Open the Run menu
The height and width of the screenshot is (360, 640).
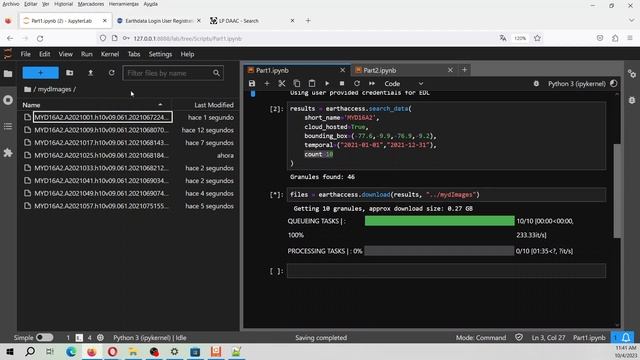coord(87,54)
